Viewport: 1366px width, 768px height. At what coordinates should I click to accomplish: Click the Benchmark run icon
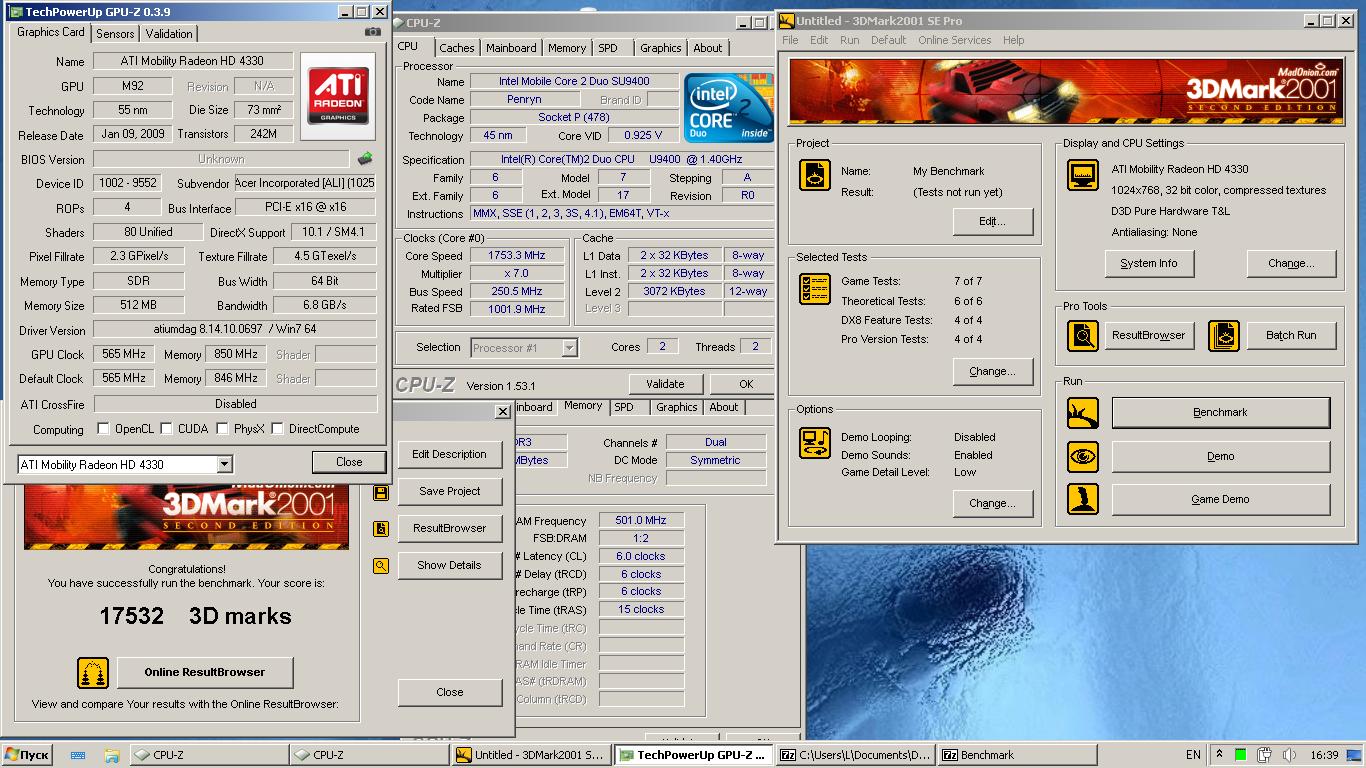pos(1083,413)
